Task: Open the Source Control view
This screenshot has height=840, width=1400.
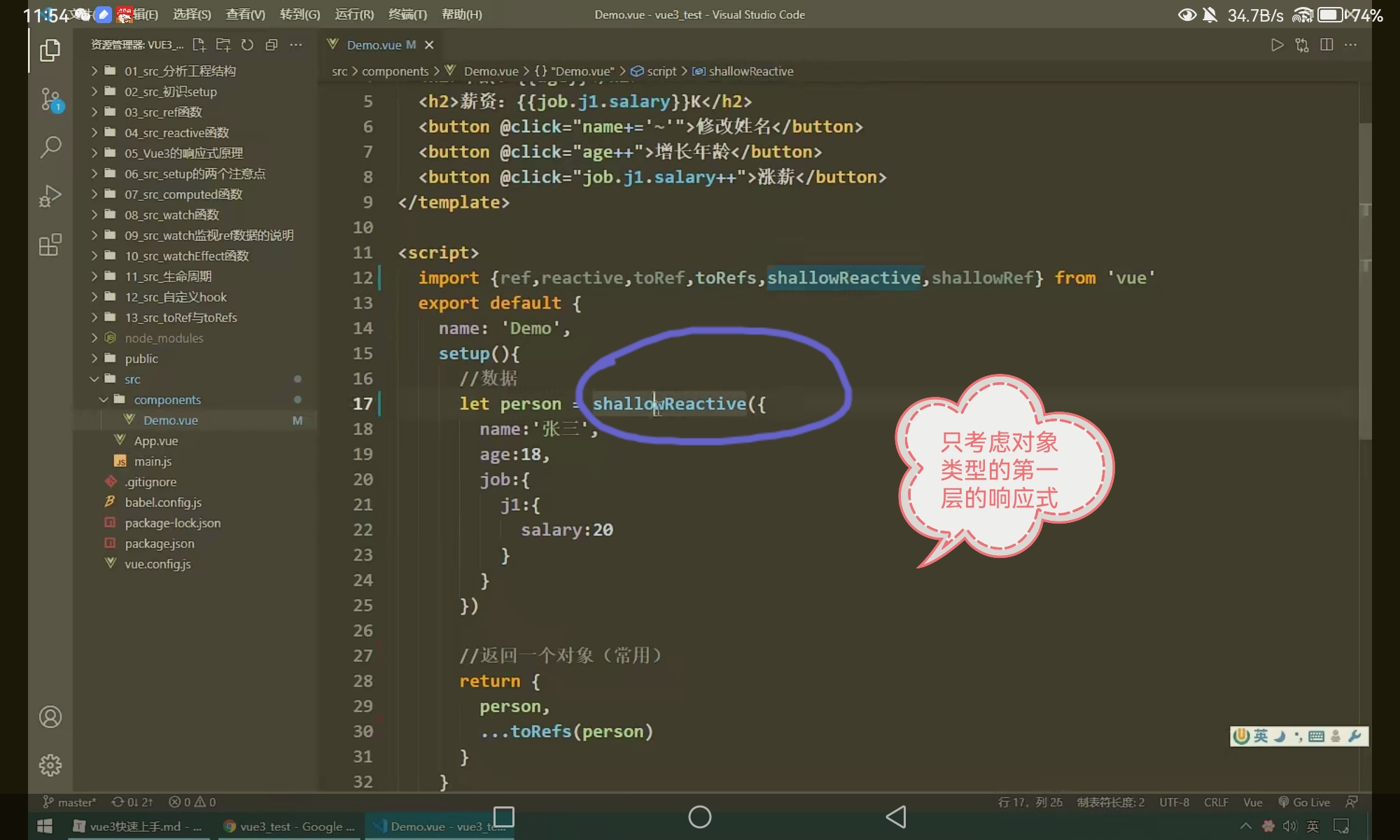Action: pos(50,99)
